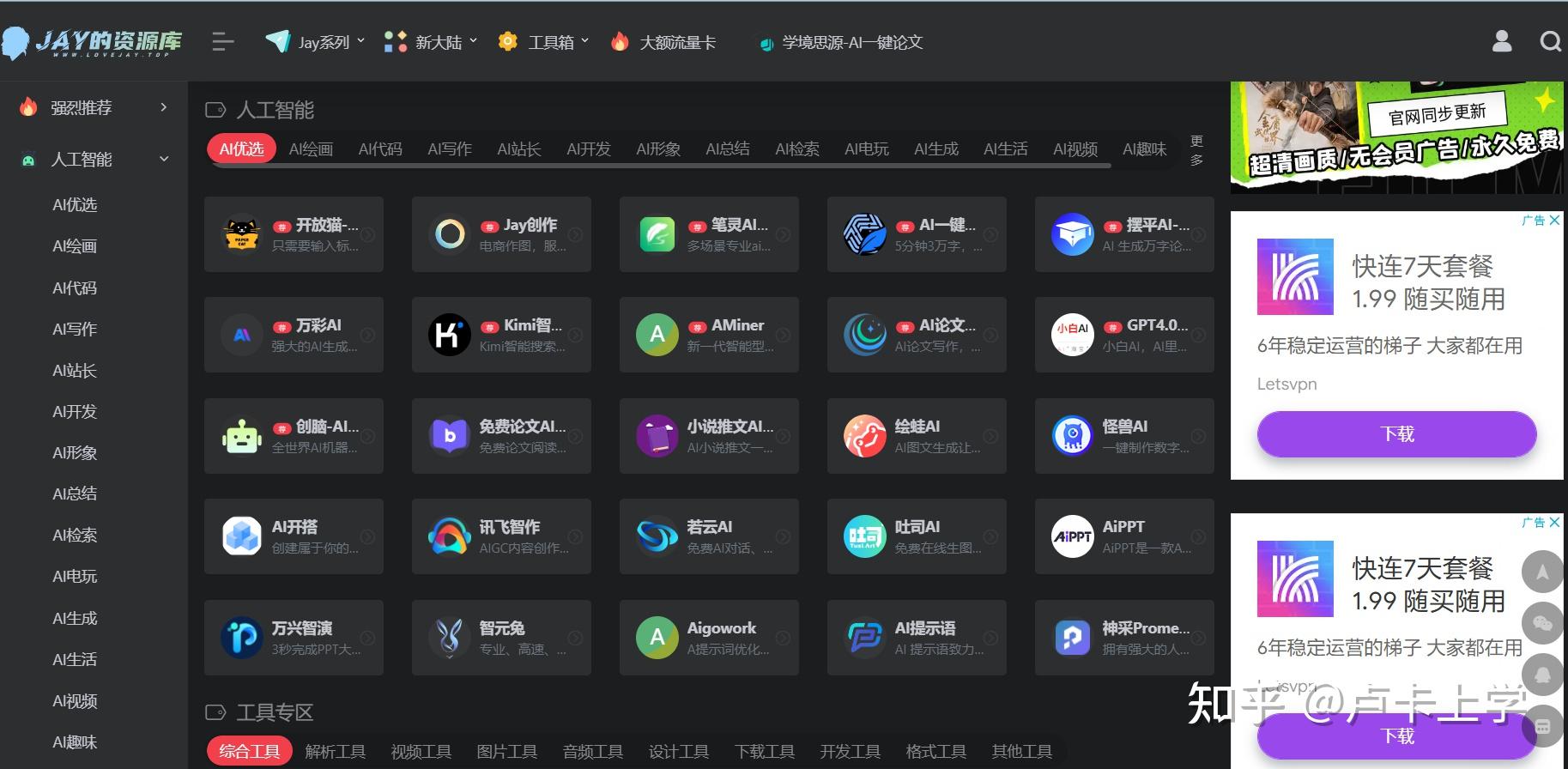
Task: Open the 创脑-AI green robot icon
Action: 242,436
